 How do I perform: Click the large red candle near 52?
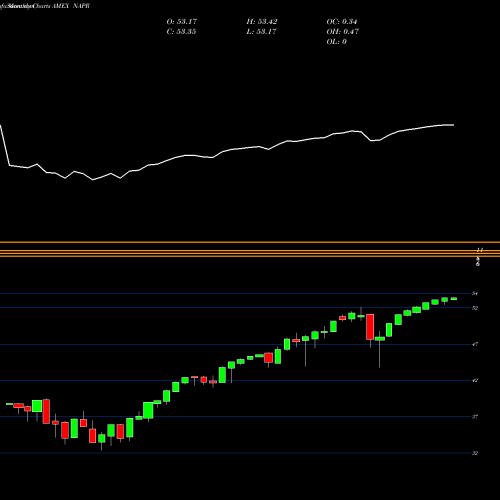370,327
